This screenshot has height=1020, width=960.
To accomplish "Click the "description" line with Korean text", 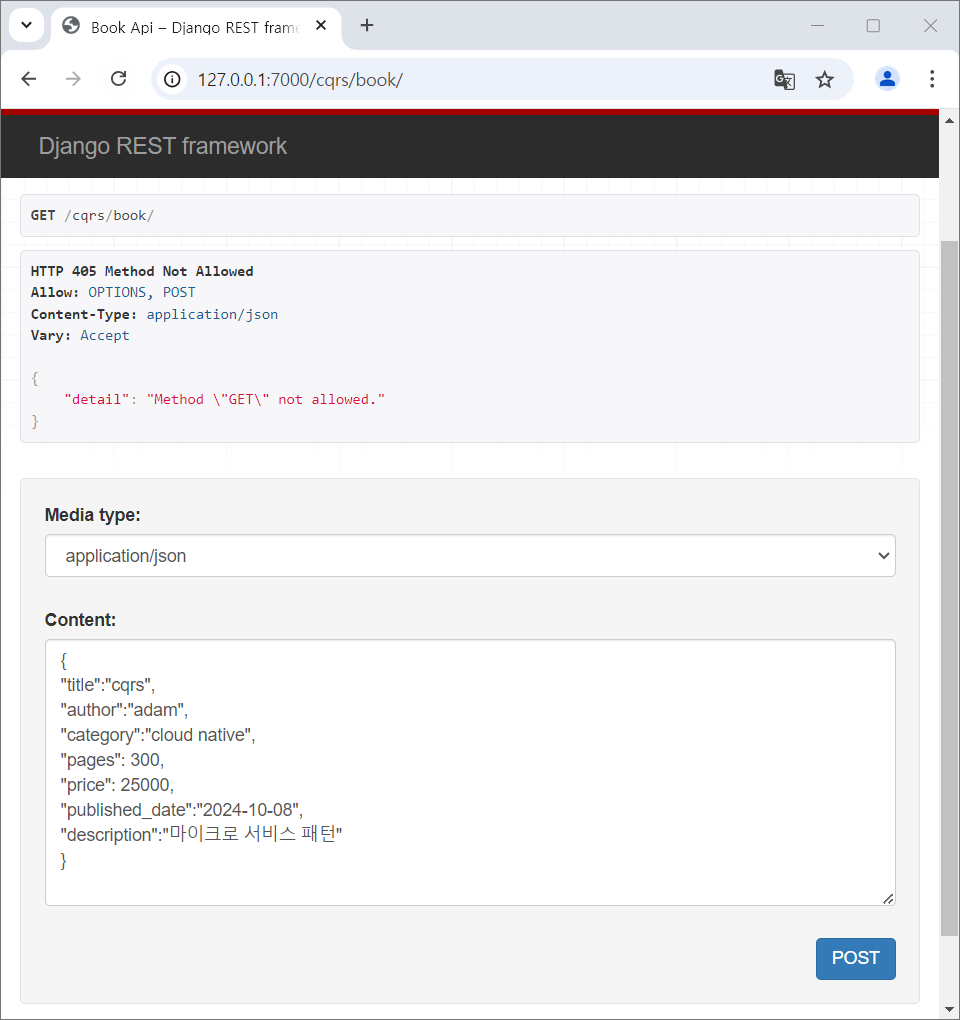I will point(201,835).
